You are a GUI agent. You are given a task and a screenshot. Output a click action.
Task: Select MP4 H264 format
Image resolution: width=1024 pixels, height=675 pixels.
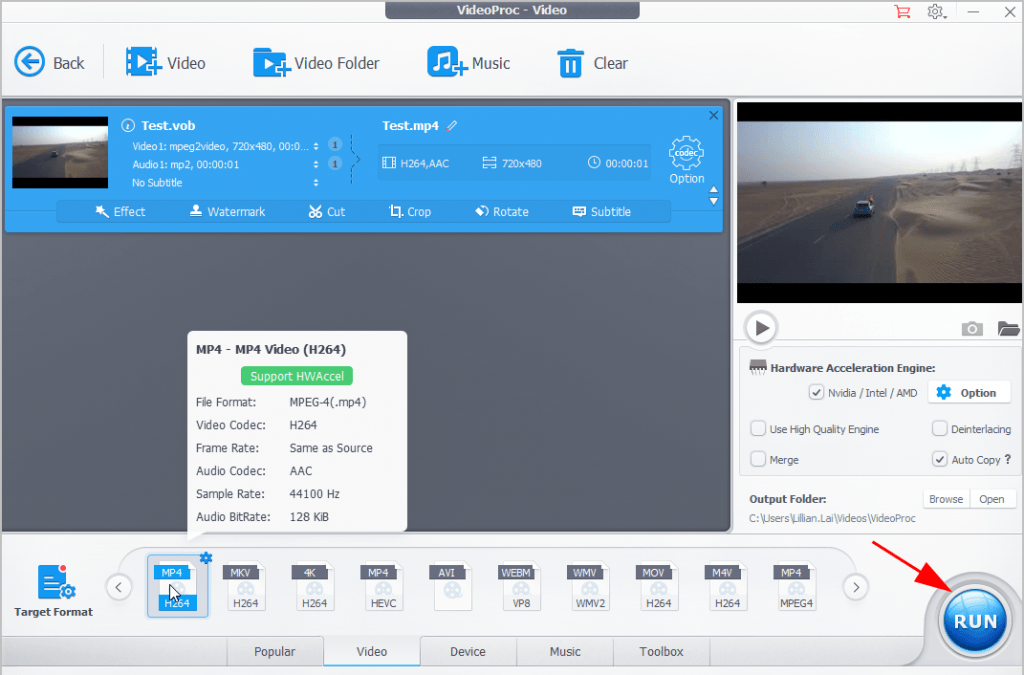pos(177,586)
